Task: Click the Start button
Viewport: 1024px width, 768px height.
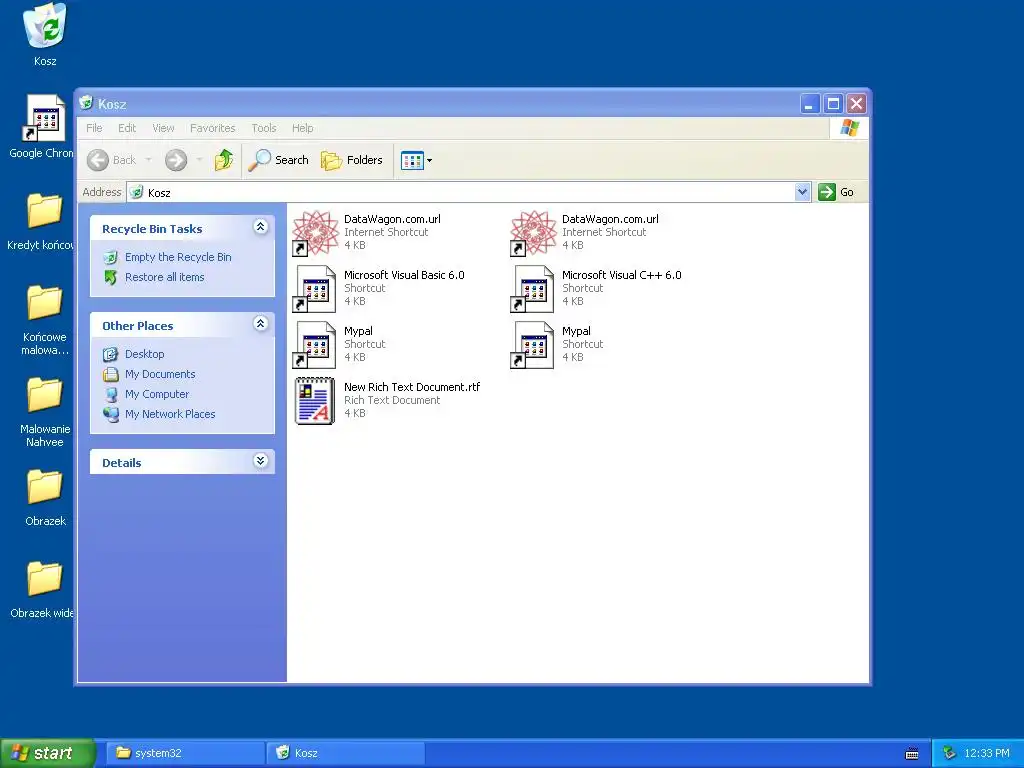Action: pyautogui.click(x=47, y=753)
